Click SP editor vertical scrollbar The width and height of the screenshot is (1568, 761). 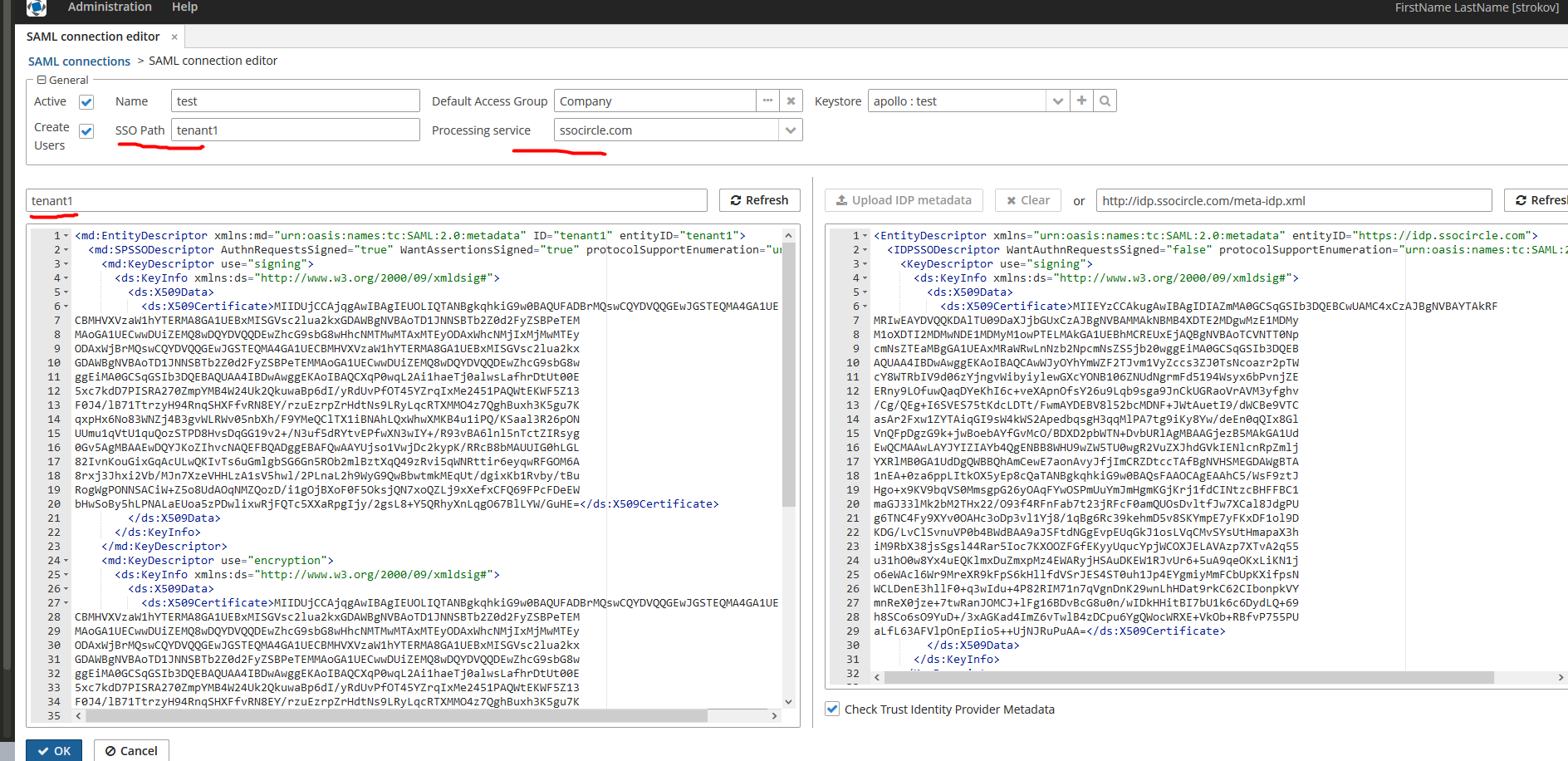coord(789,374)
